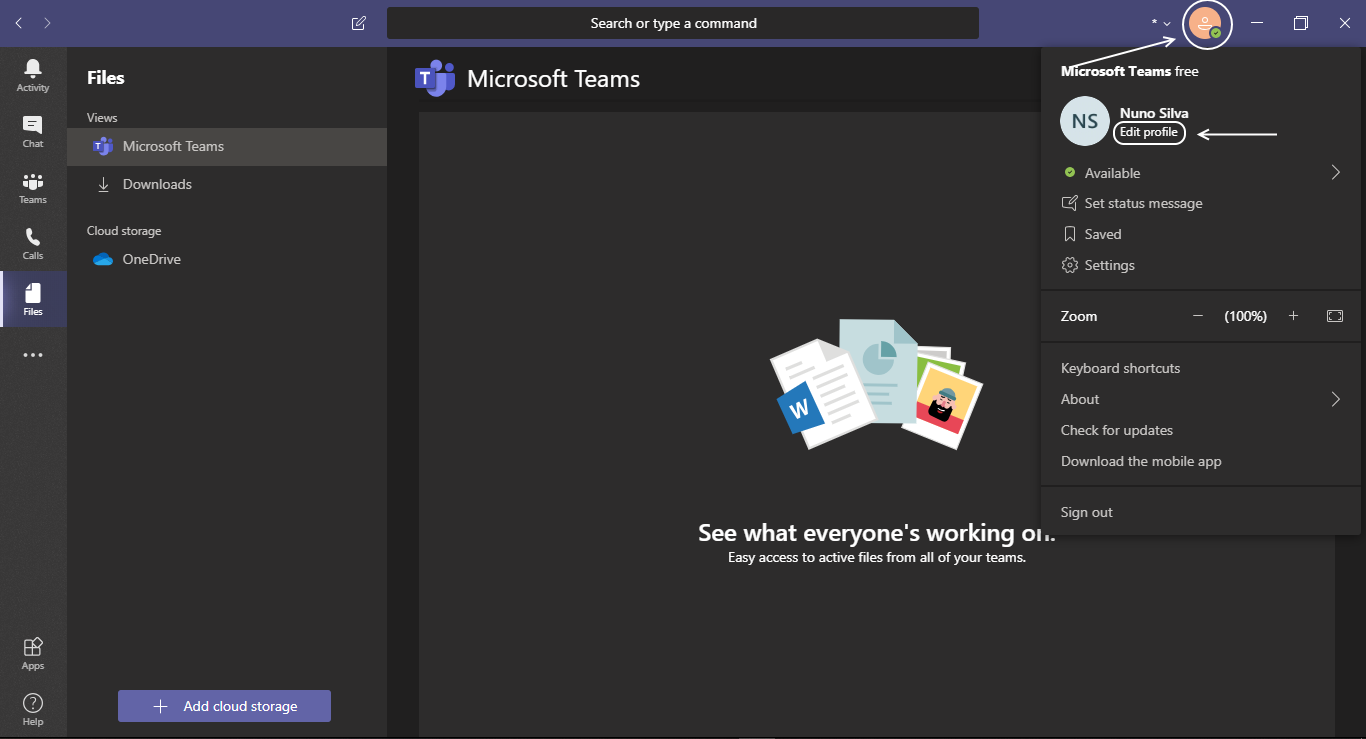Increase zoom level with plus control
1366x739 pixels.
pyautogui.click(x=1293, y=316)
